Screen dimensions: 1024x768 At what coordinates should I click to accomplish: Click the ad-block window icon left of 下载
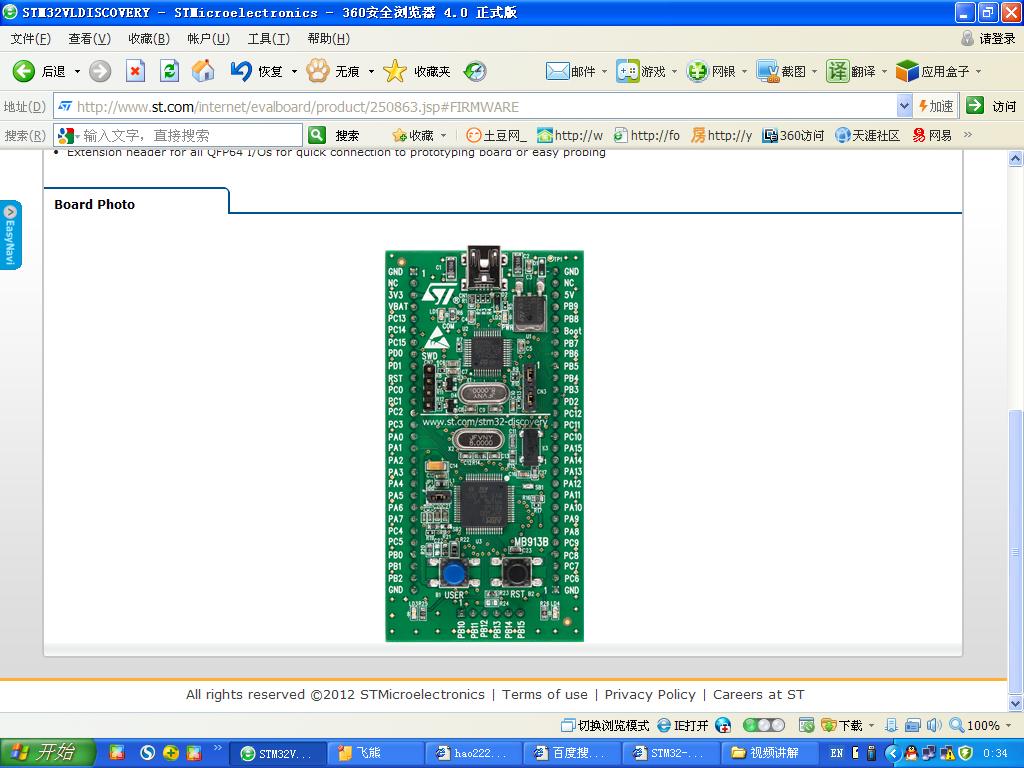(807, 726)
